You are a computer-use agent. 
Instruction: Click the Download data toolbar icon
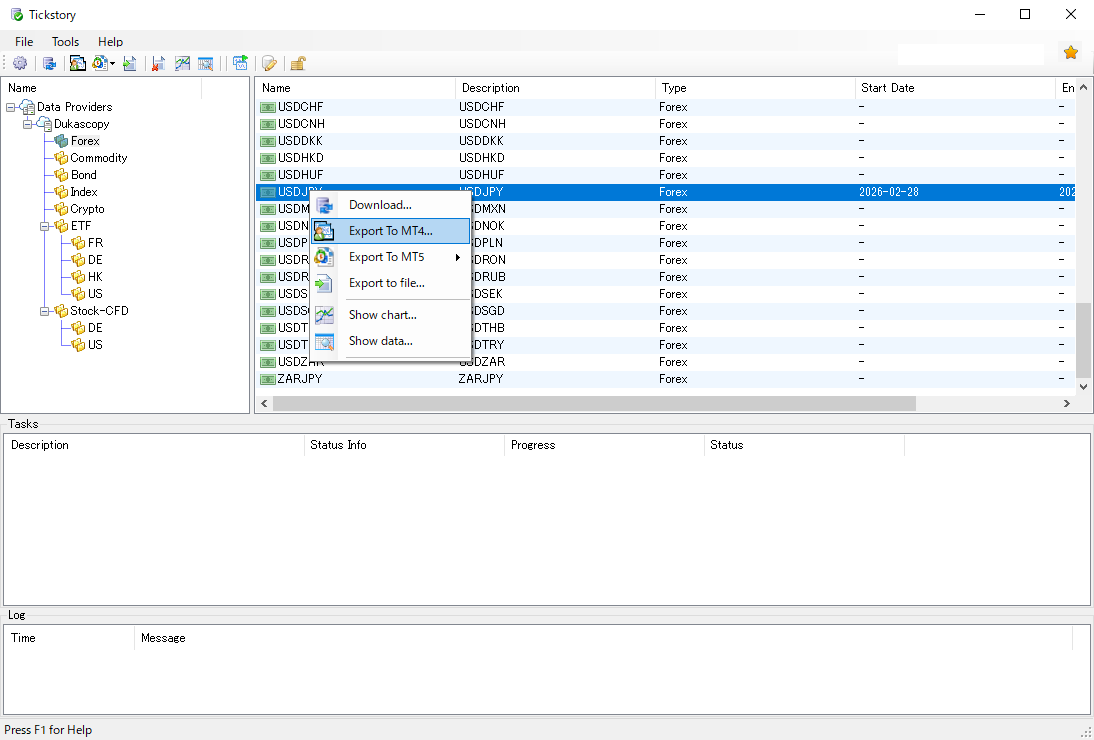[50, 63]
